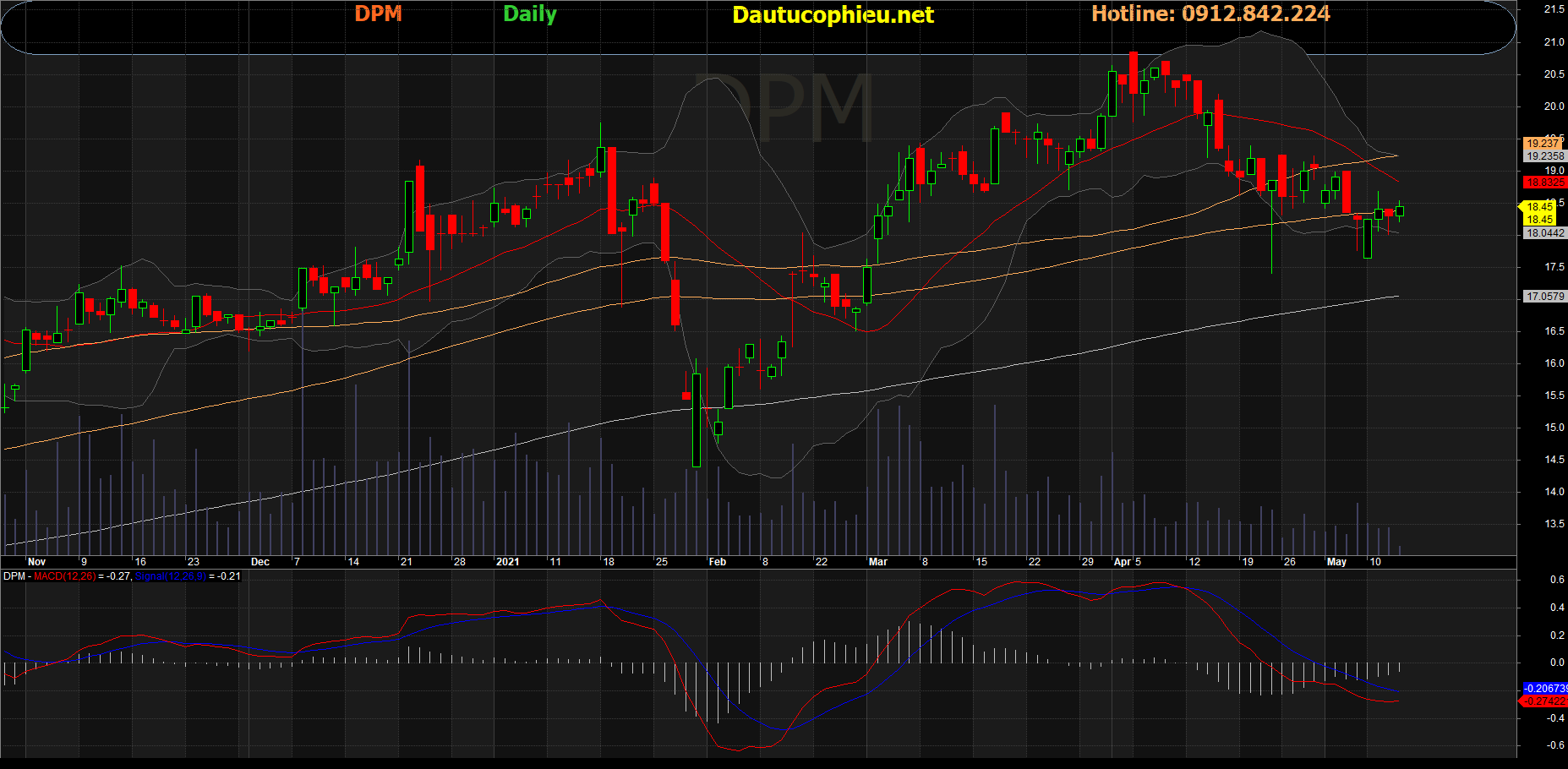Click the Hotline 0912.842.224 text

pos(1210,14)
